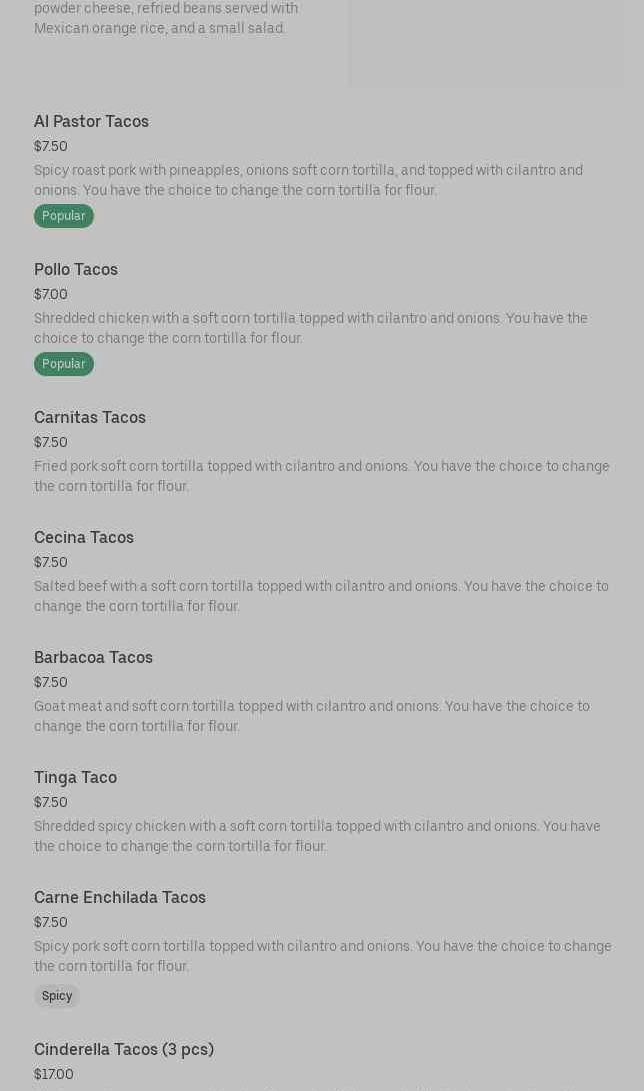Click the shredded spicy chicken Tinga description

pyautogui.click(x=317, y=837)
